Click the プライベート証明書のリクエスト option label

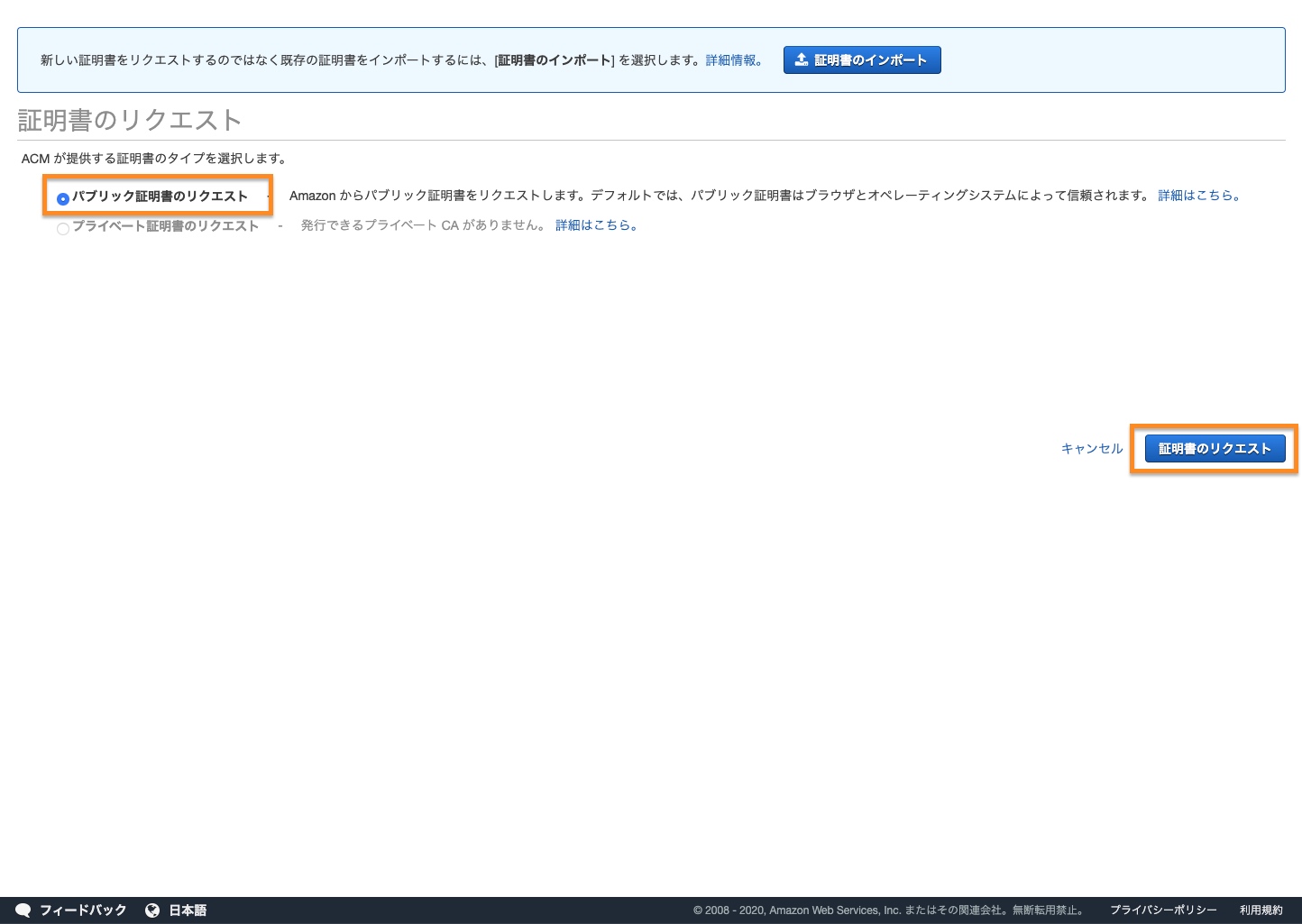coord(166,226)
